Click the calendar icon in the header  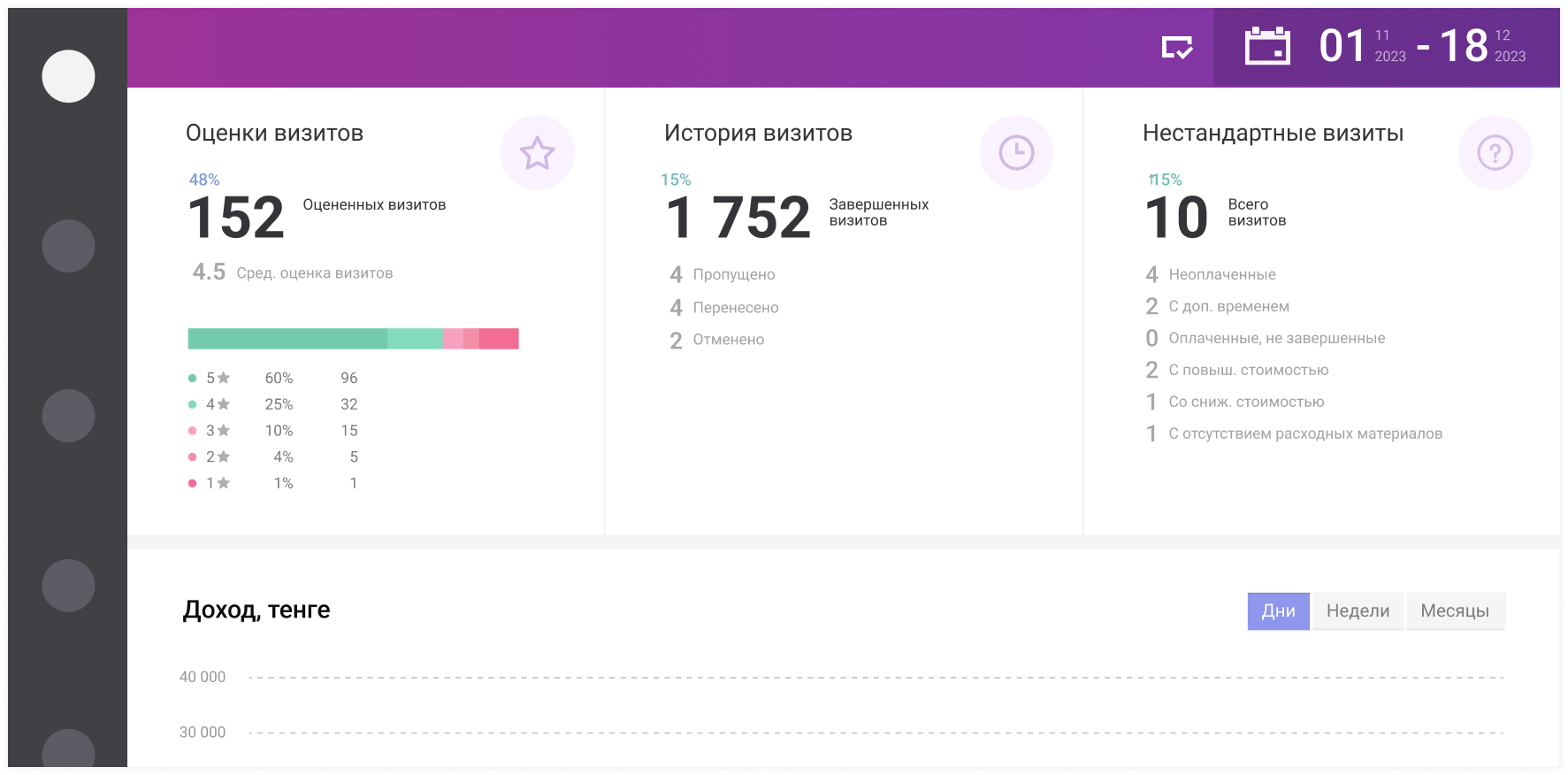coord(1267,46)
